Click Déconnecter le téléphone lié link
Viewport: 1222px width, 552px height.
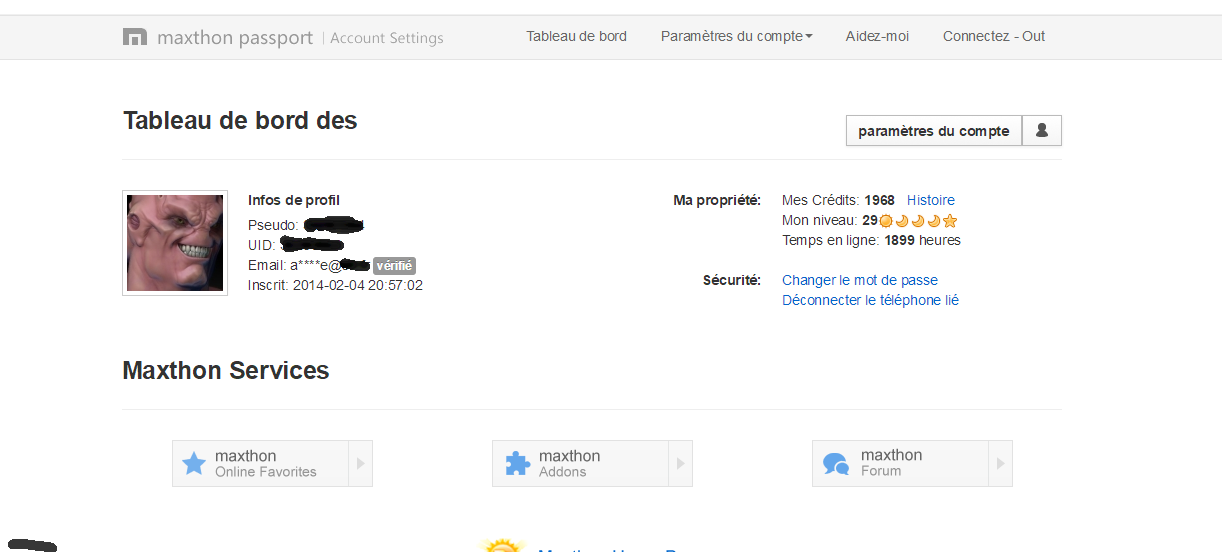coord(870,300)
